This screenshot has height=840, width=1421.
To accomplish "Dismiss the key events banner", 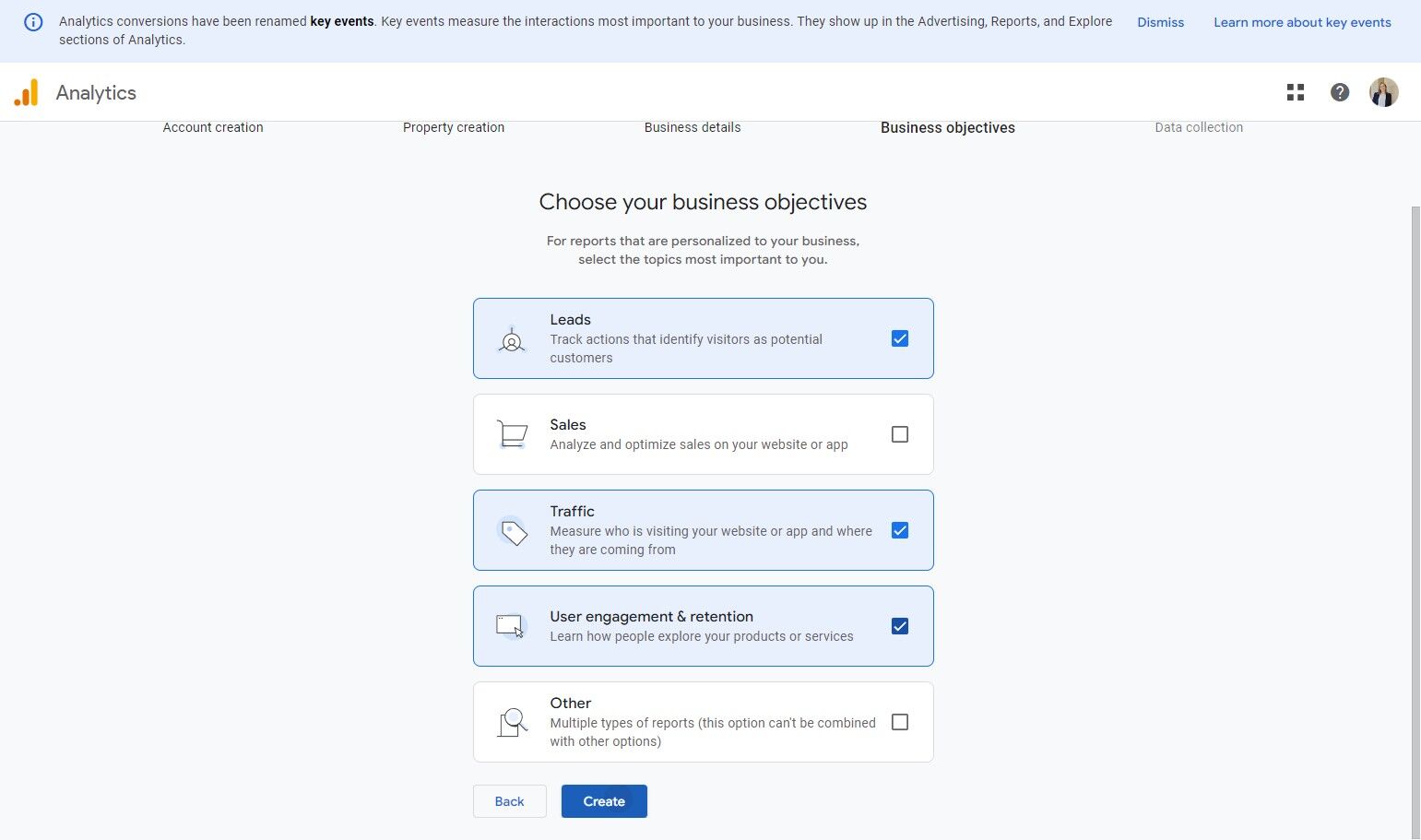I will (x=1160, y=22).
